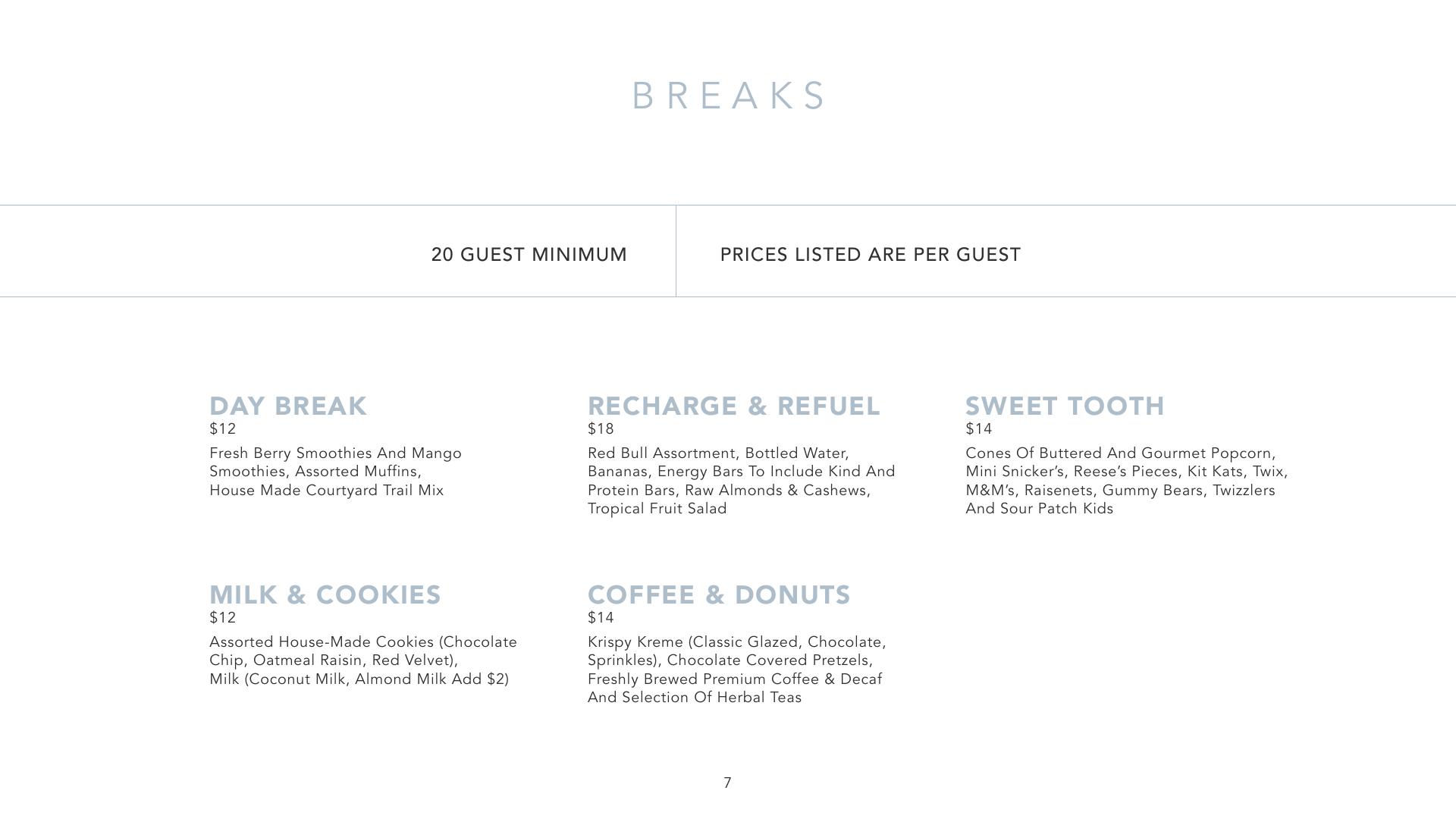
Task: Select the $12 price under Day Break
Action: click(x=223, y=429)
